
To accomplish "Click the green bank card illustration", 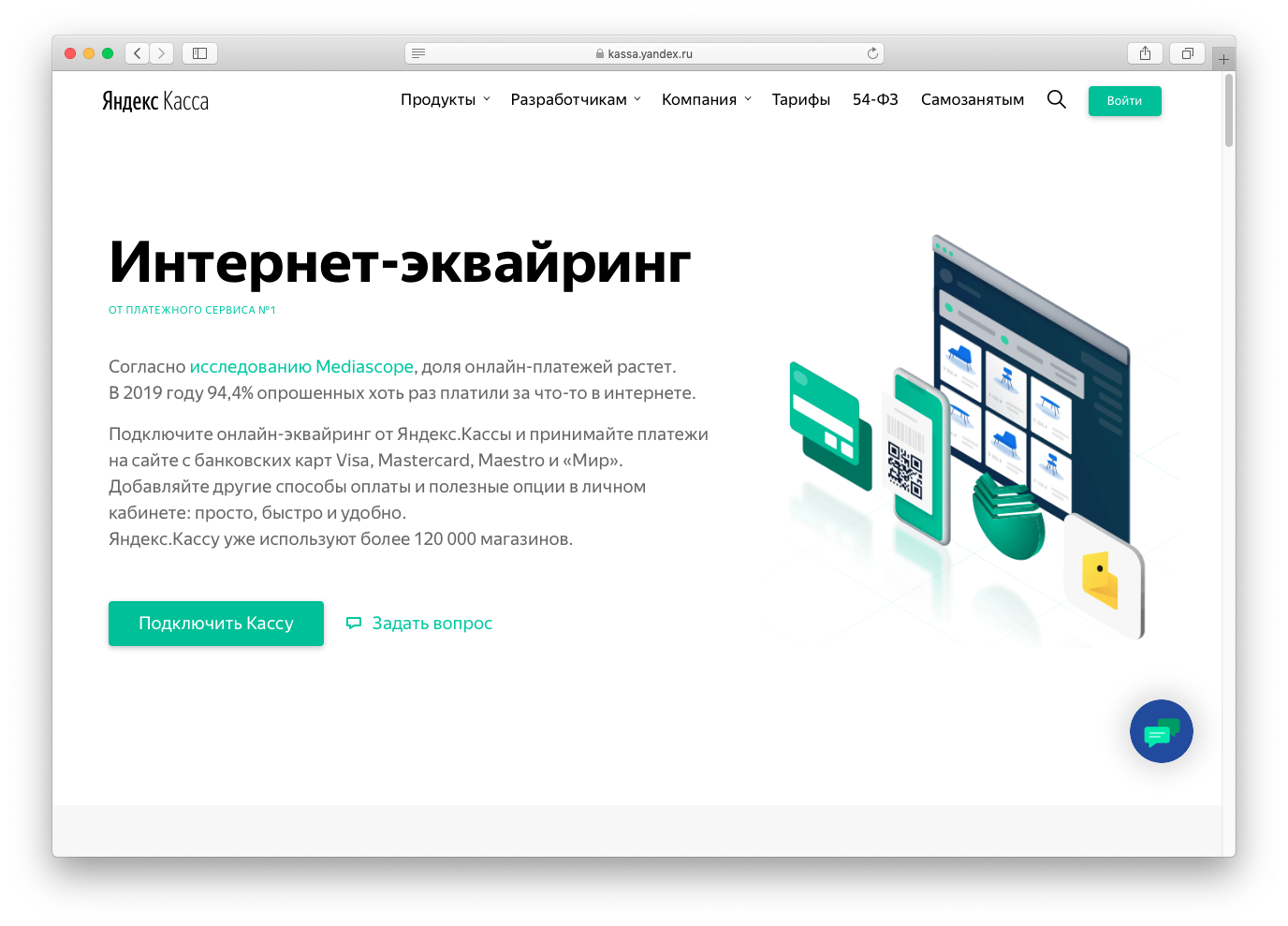I will point(829,426).
